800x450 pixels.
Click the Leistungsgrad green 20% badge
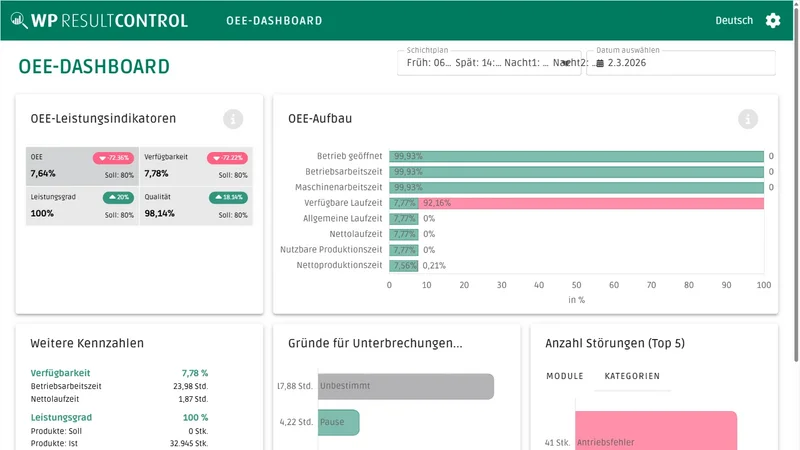[118, 197]
